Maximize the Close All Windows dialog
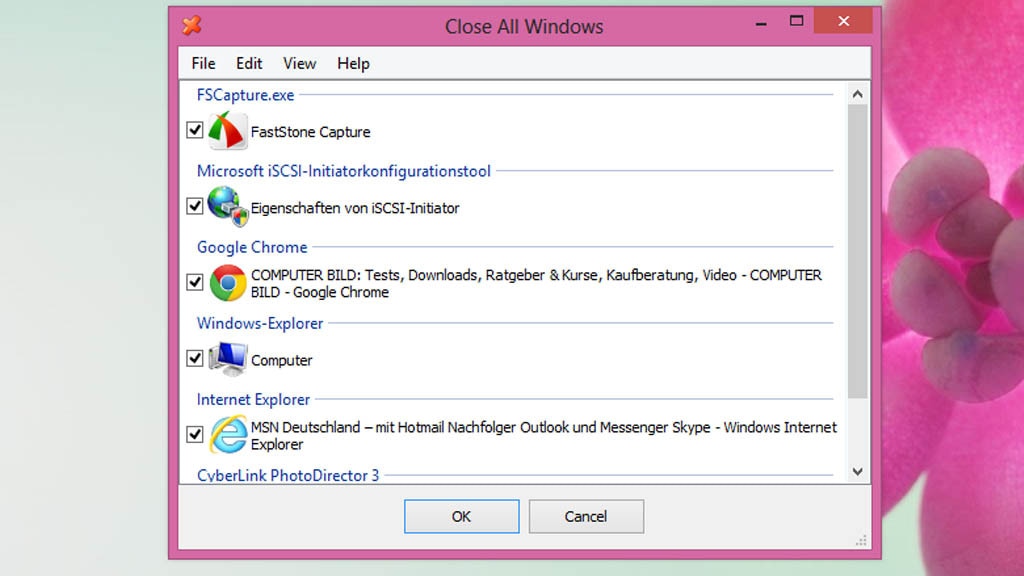Screen dimensions: 1024x576 click(x=796, y=22)
